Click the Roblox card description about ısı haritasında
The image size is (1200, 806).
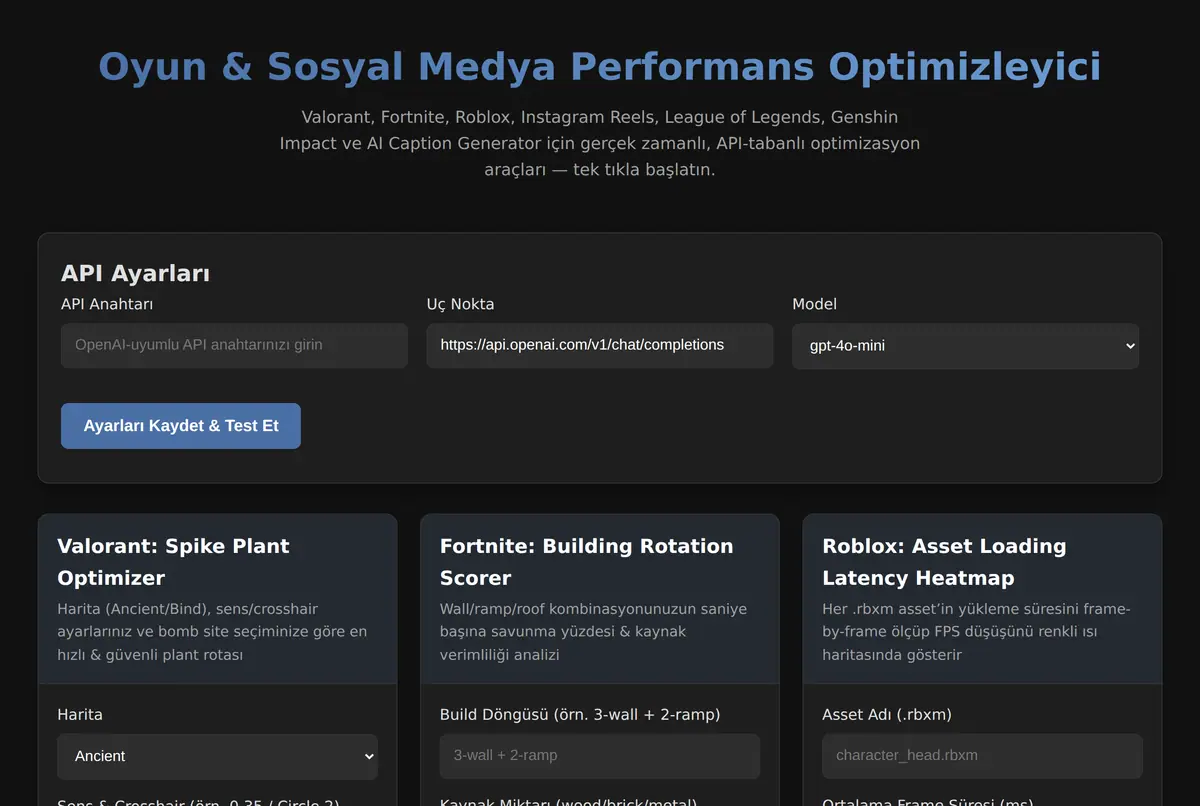977,632
